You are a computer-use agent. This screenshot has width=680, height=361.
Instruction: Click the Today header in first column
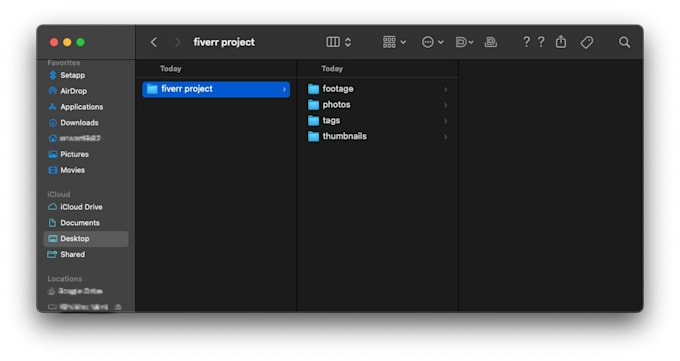pos(170,69)
